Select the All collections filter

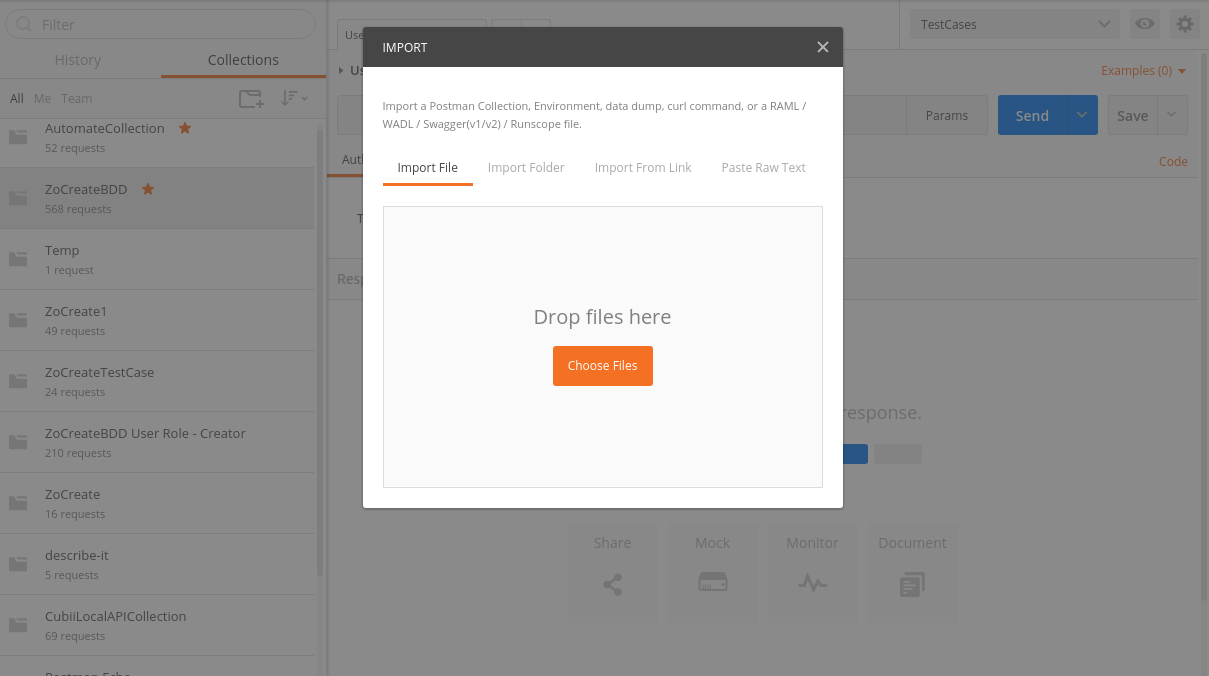point(17,98)
